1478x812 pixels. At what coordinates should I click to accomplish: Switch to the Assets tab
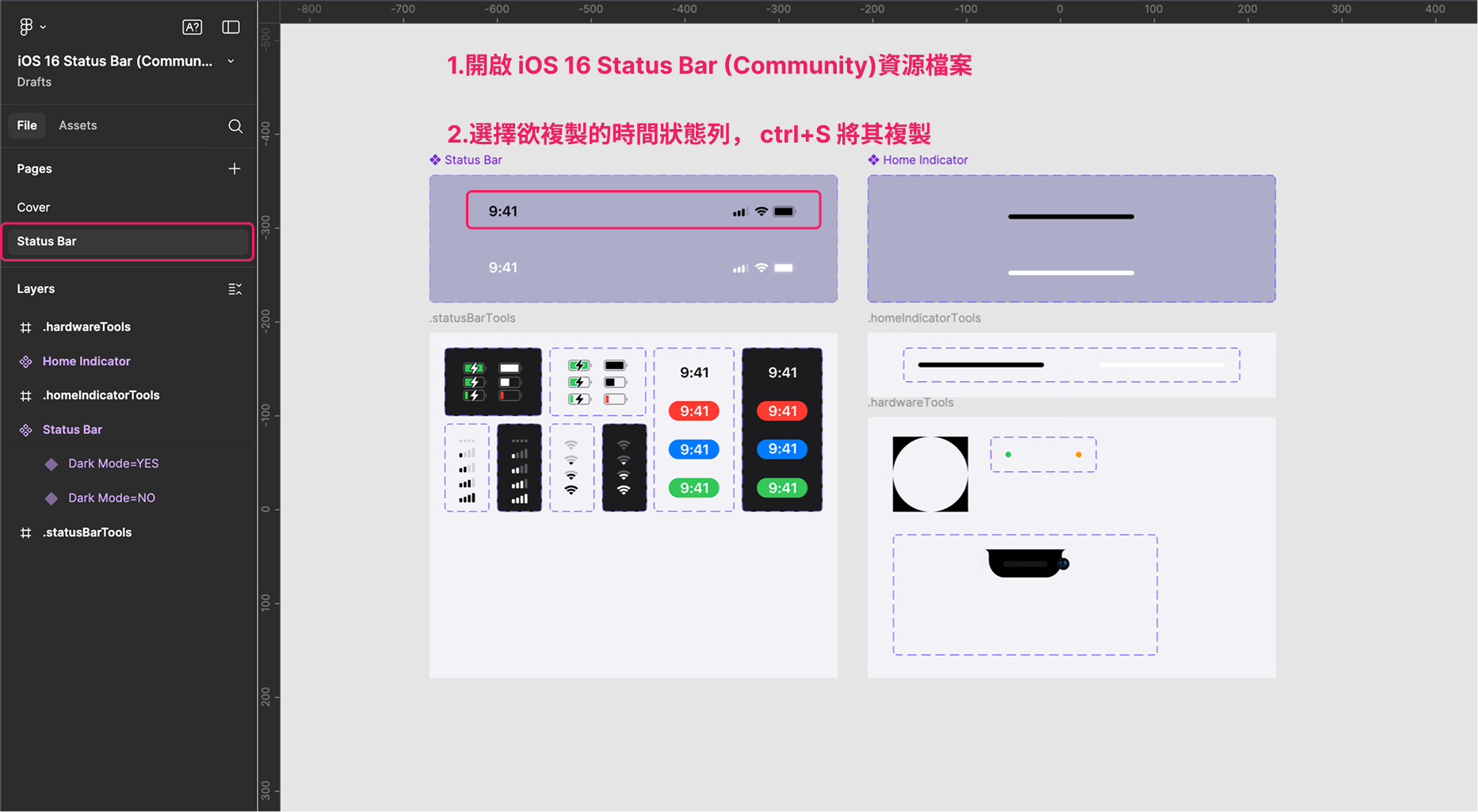[x=78, y=125]
